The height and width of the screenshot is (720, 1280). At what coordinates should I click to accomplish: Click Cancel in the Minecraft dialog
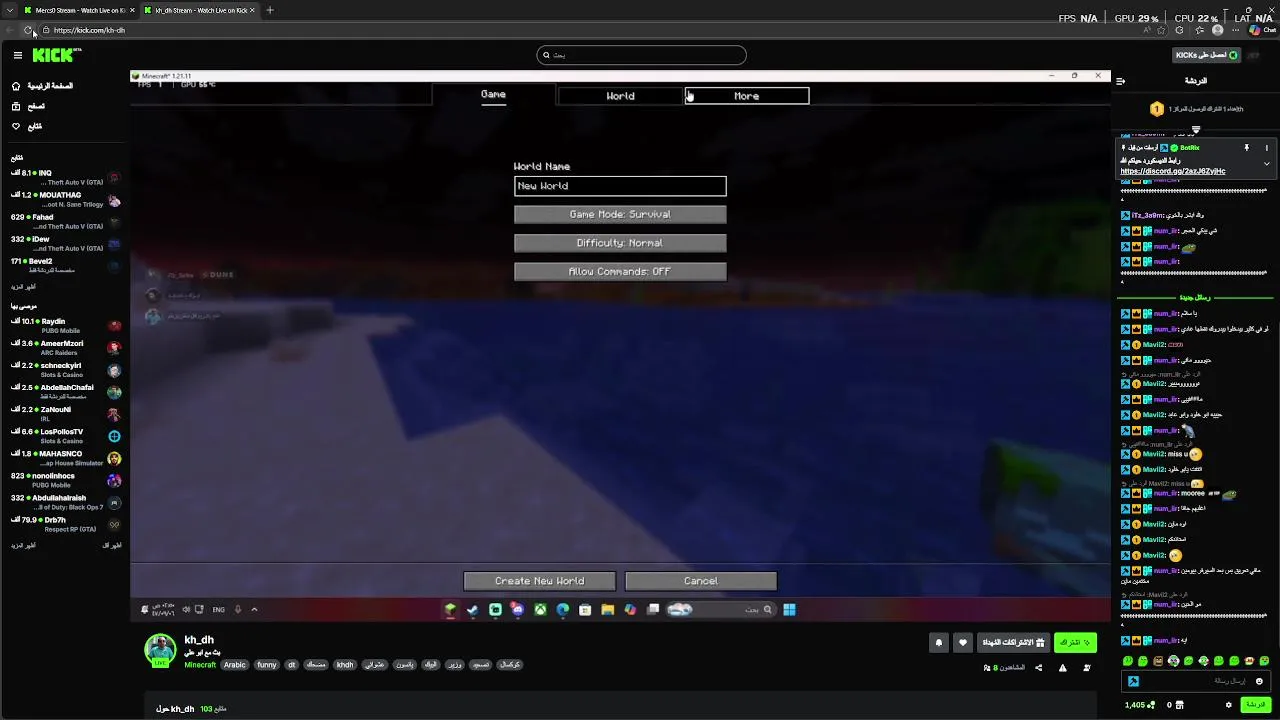tap(700, 581)
